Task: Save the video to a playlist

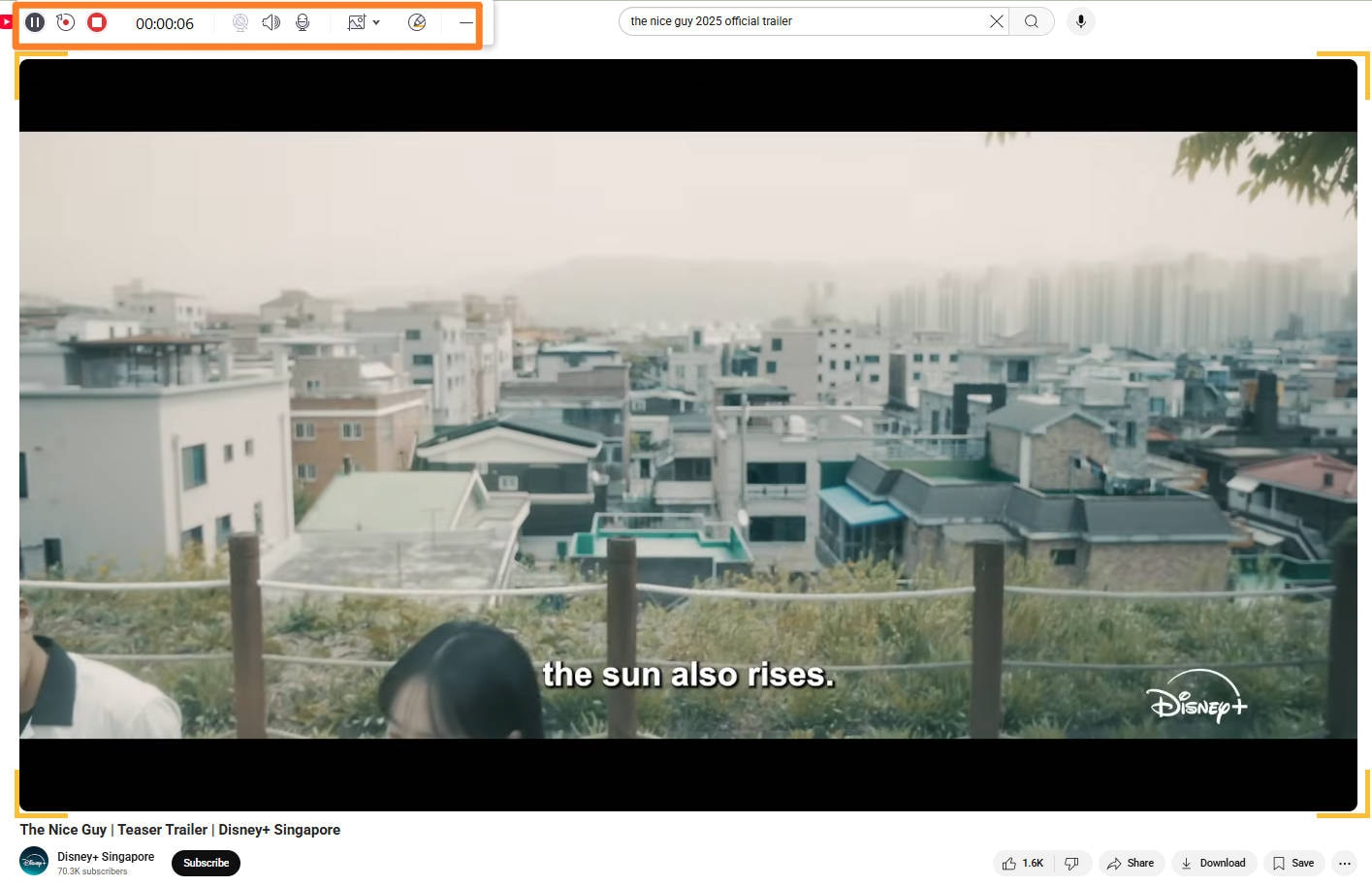Action: pos(1293,863)
